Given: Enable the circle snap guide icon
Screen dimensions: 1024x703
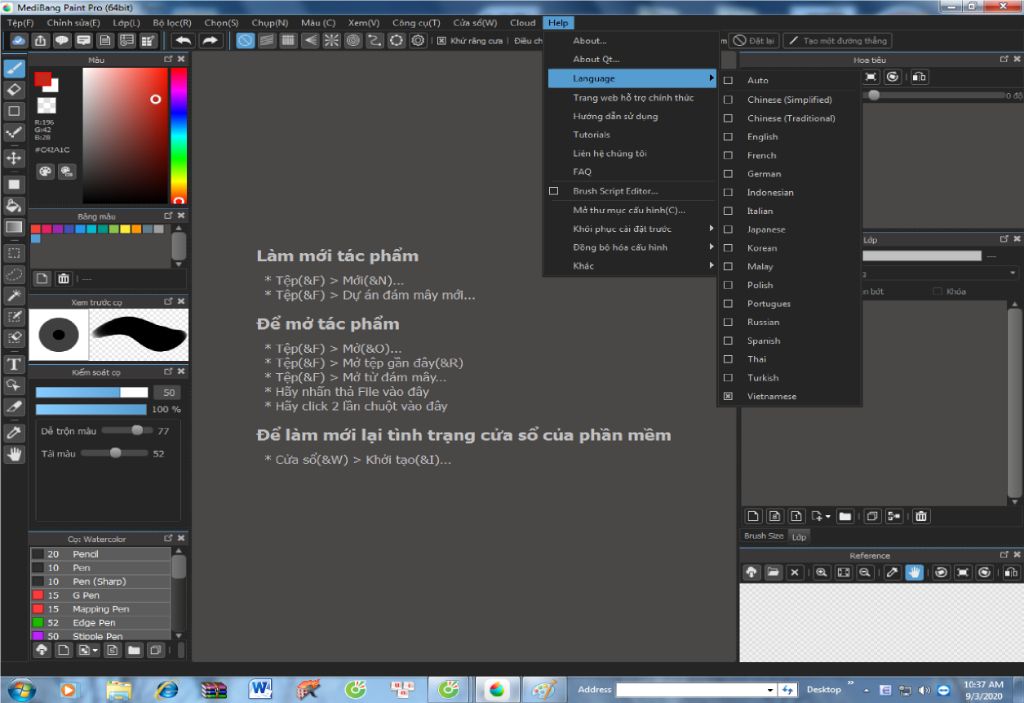Looking at the screenshot, I should (x=353, y=41).
